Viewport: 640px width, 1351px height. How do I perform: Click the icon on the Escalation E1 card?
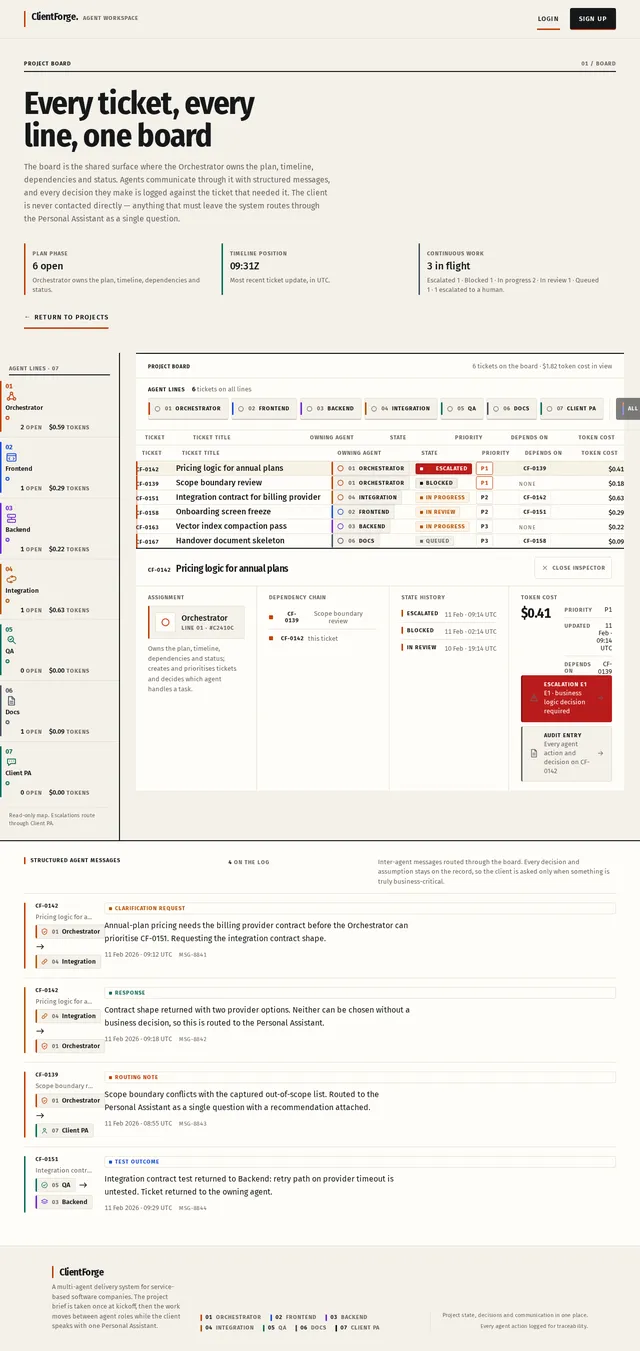click(x=533, y=699)
